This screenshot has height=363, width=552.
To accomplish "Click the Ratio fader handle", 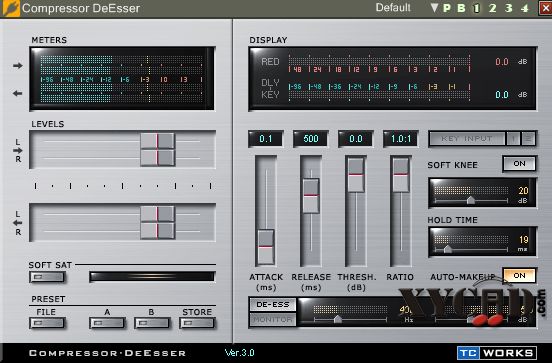I will point(401,175).
